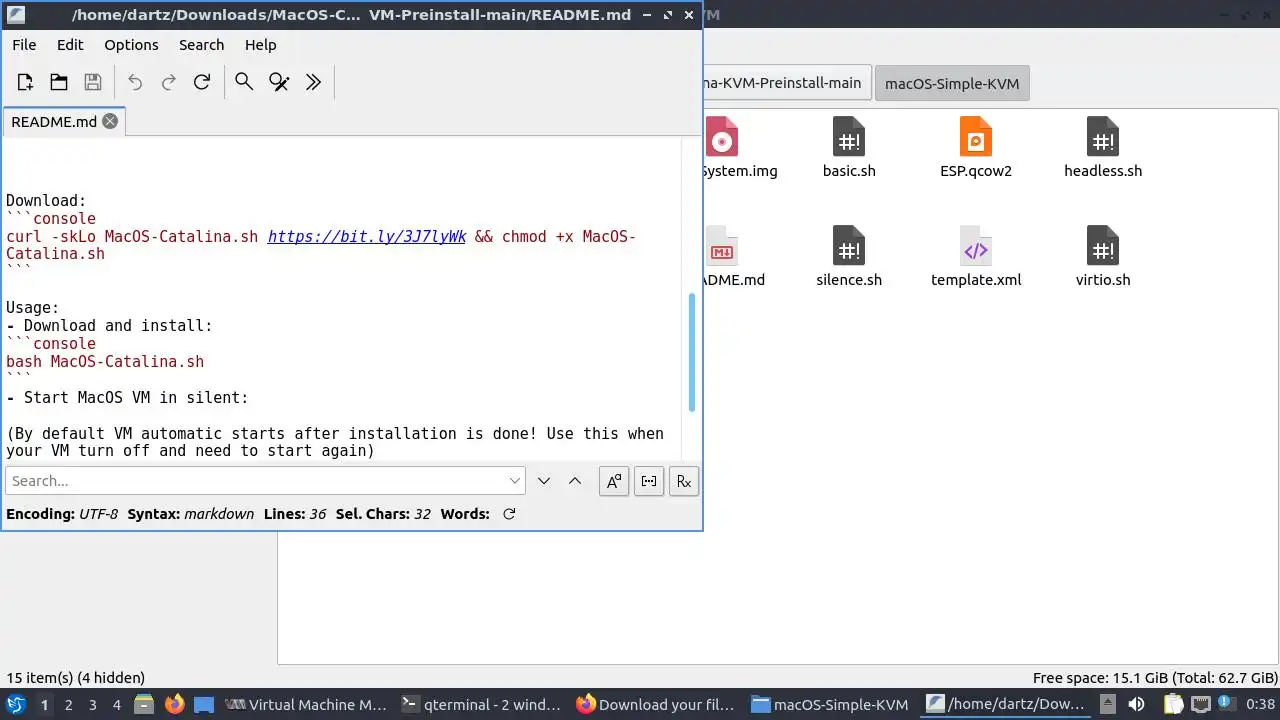Redo the last undone edit

point(168,82)
